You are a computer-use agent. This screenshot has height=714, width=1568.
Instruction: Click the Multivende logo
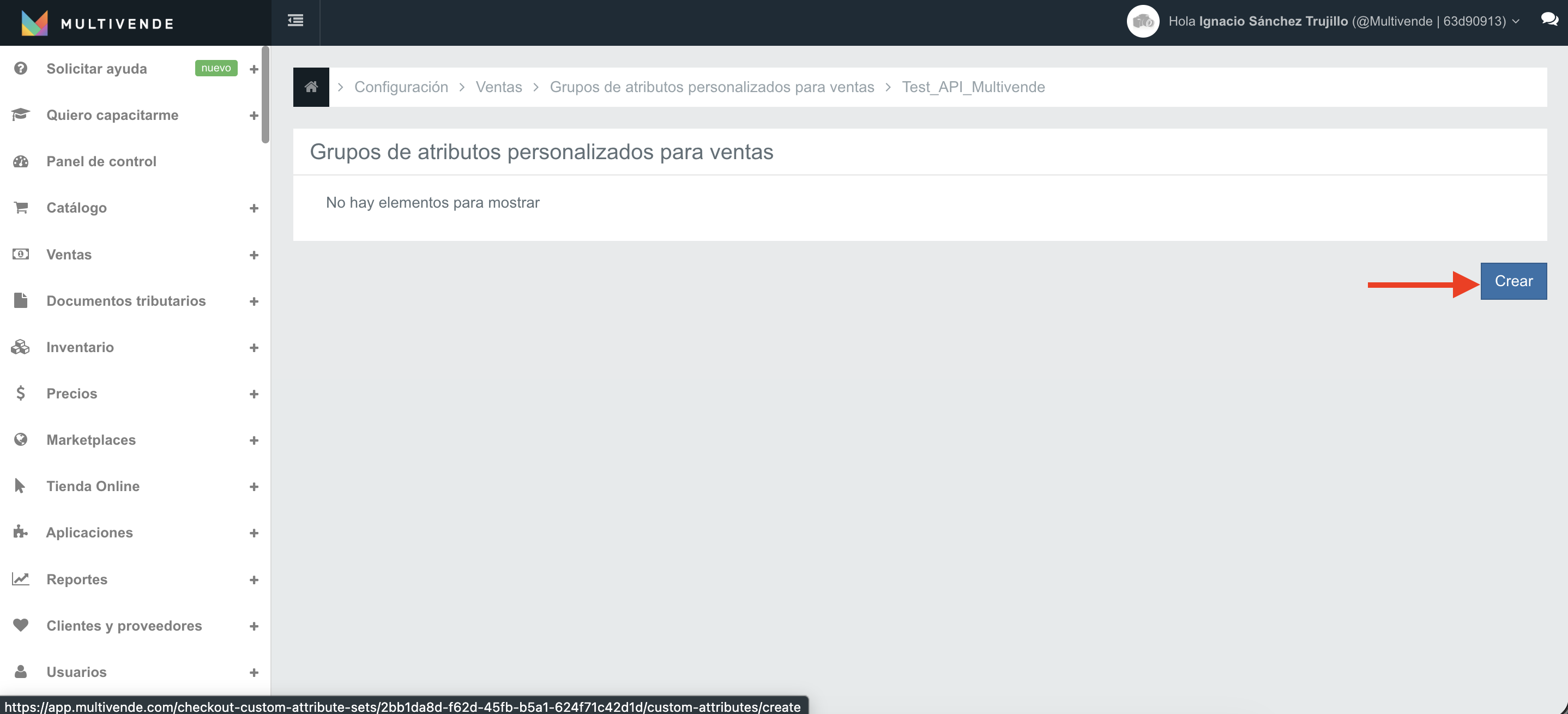[x=35, y=23]
